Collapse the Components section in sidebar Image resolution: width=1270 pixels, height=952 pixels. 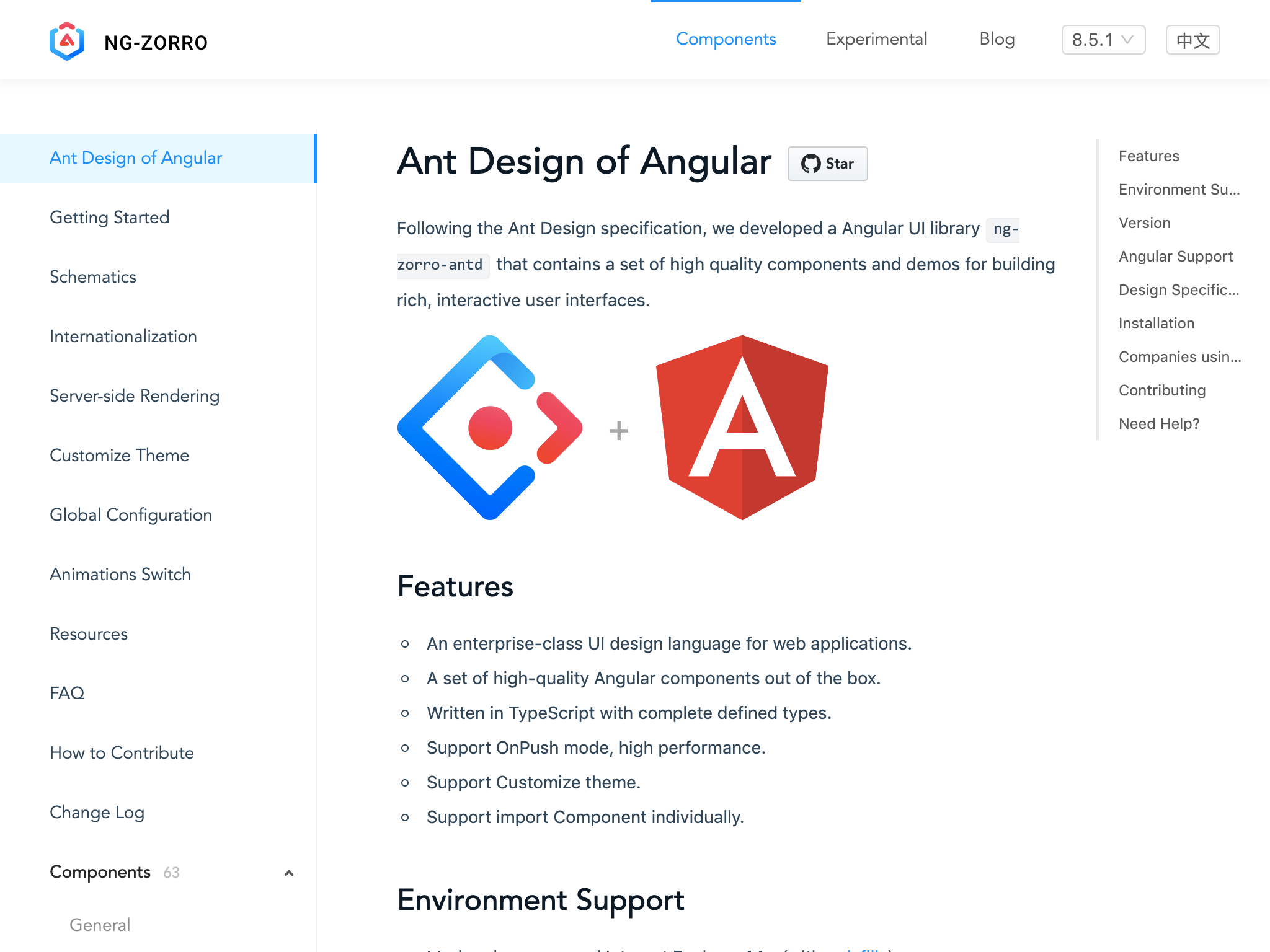click(x=288, y=873)
